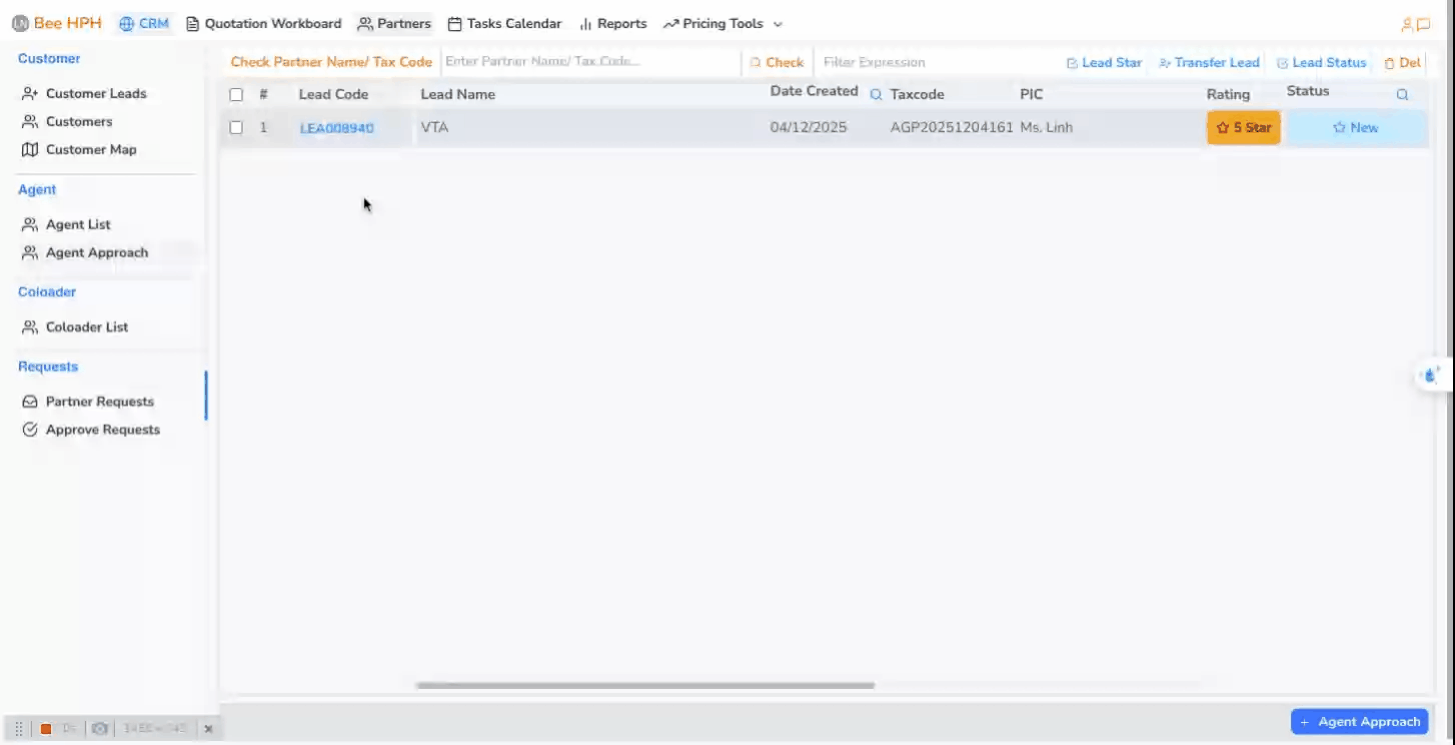Click the blue Agent Approach button
The height and width of the screenshot is (745, 1455).
tap(1359, 721)
